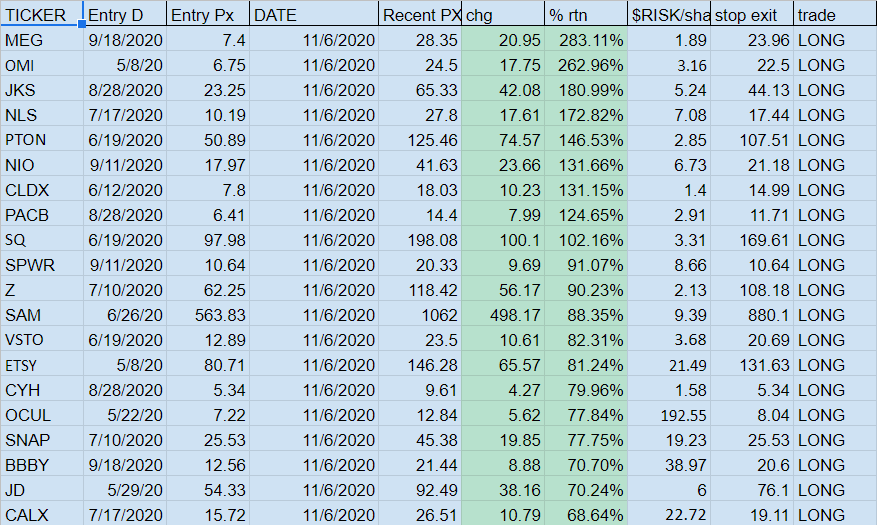This screenshot has height=525, width=877.
Task: Select the SQ ticker cell
Action: click(42, 240)
